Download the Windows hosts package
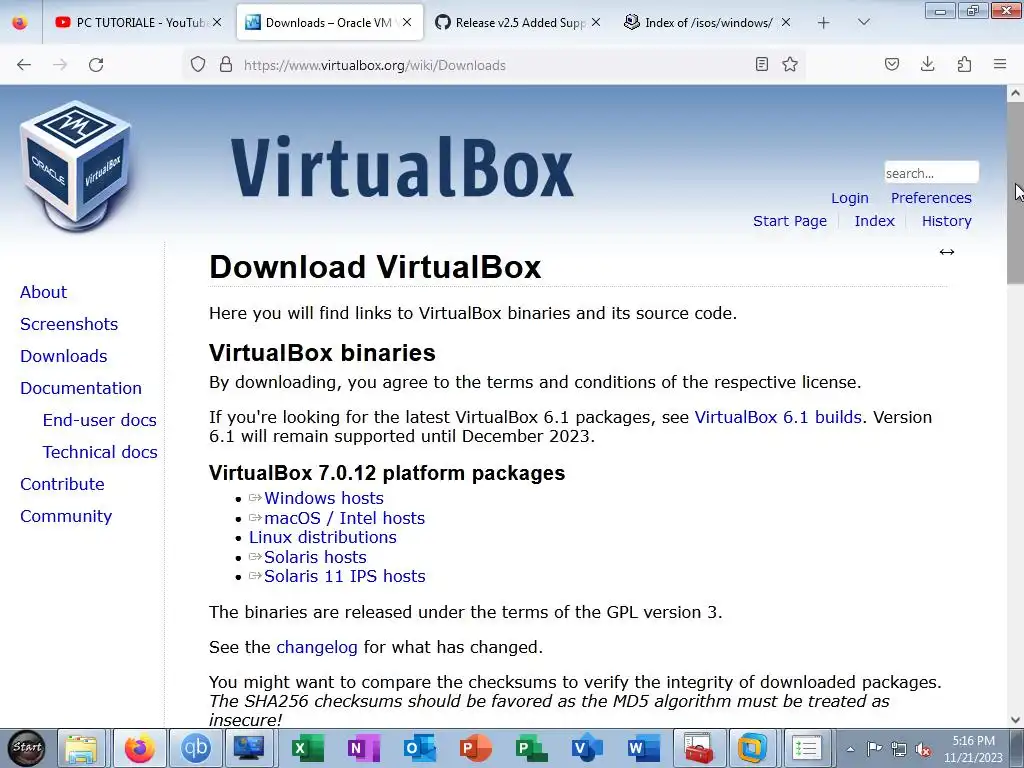 (x=323, y=498)
